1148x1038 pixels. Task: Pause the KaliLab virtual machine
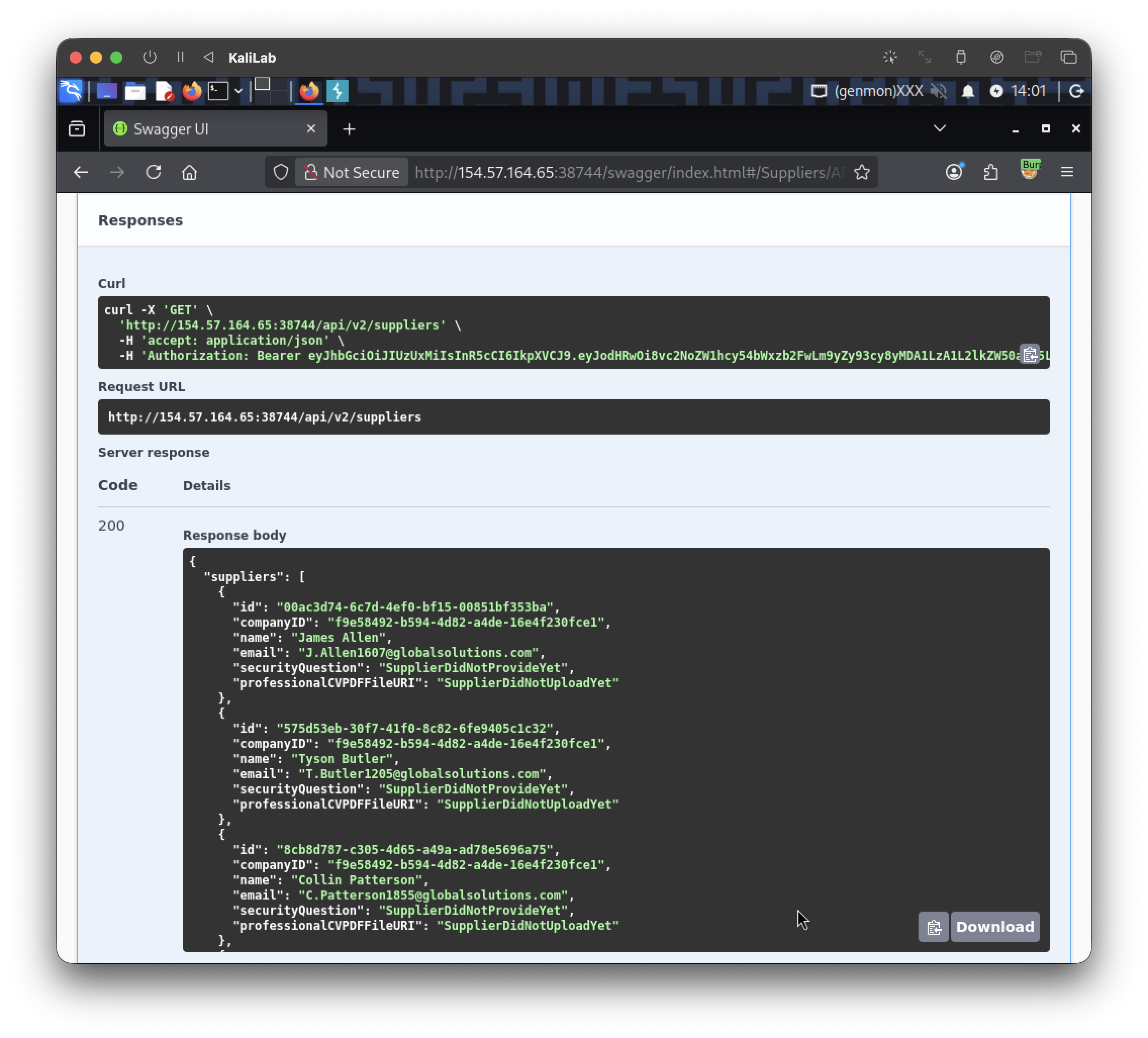tap(180, 57)
